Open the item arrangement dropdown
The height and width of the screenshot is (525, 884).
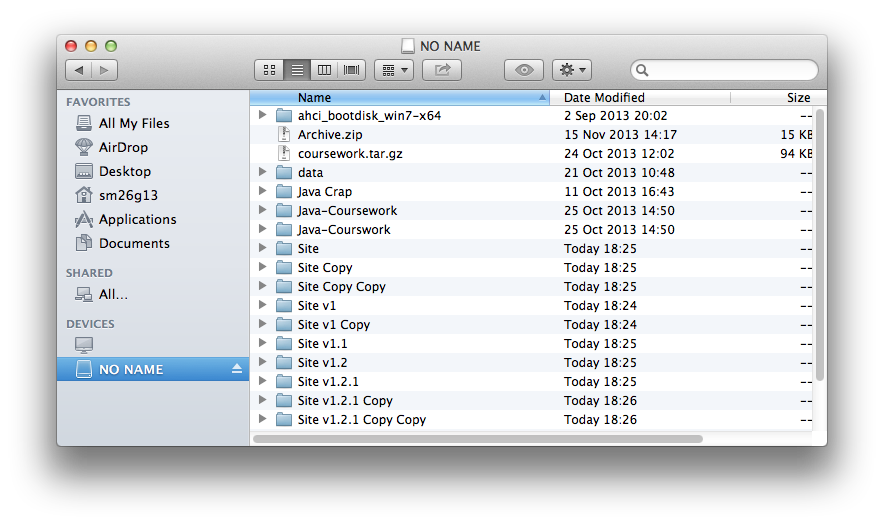click(394, 70)
